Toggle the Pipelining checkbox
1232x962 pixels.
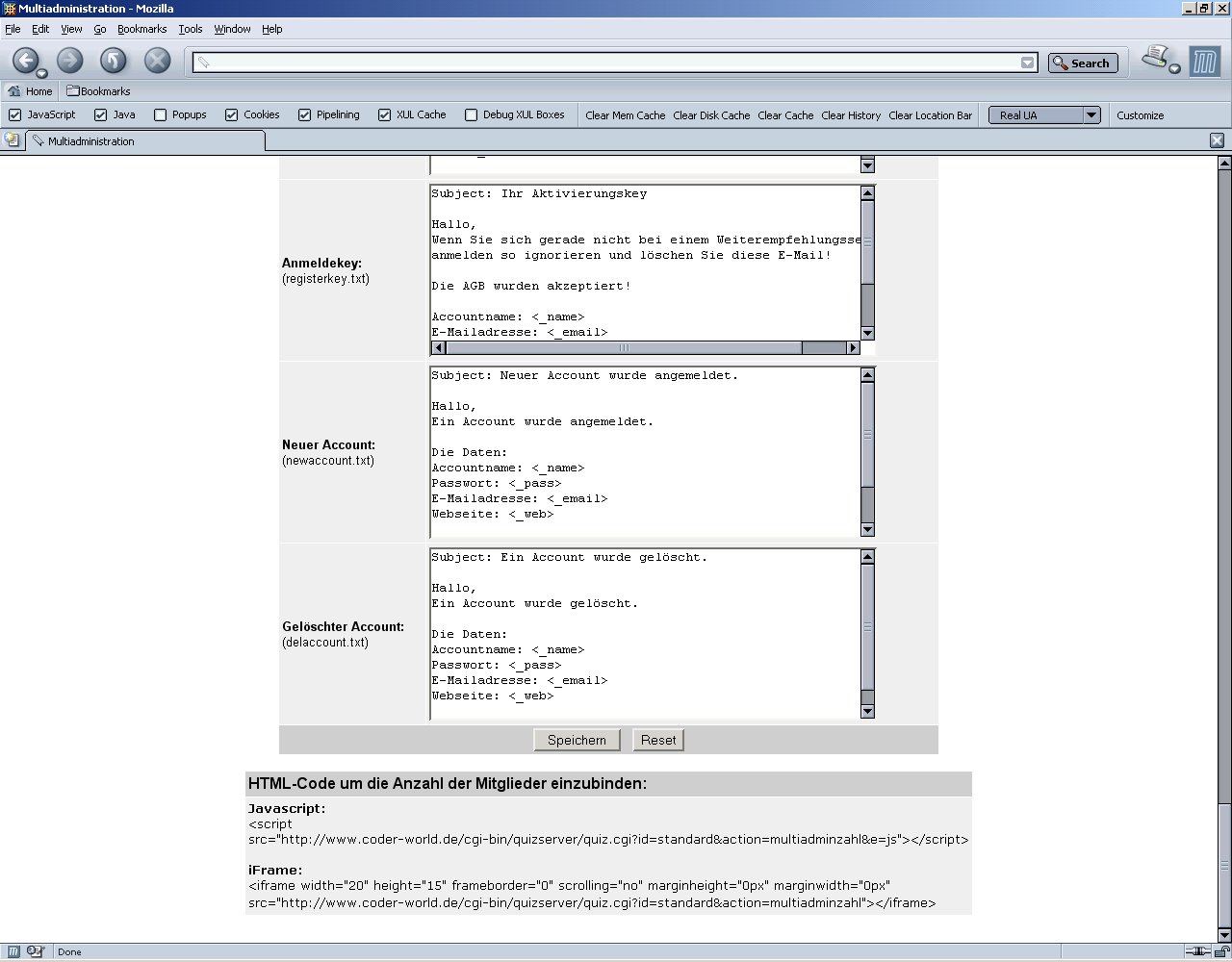(304, 115)
